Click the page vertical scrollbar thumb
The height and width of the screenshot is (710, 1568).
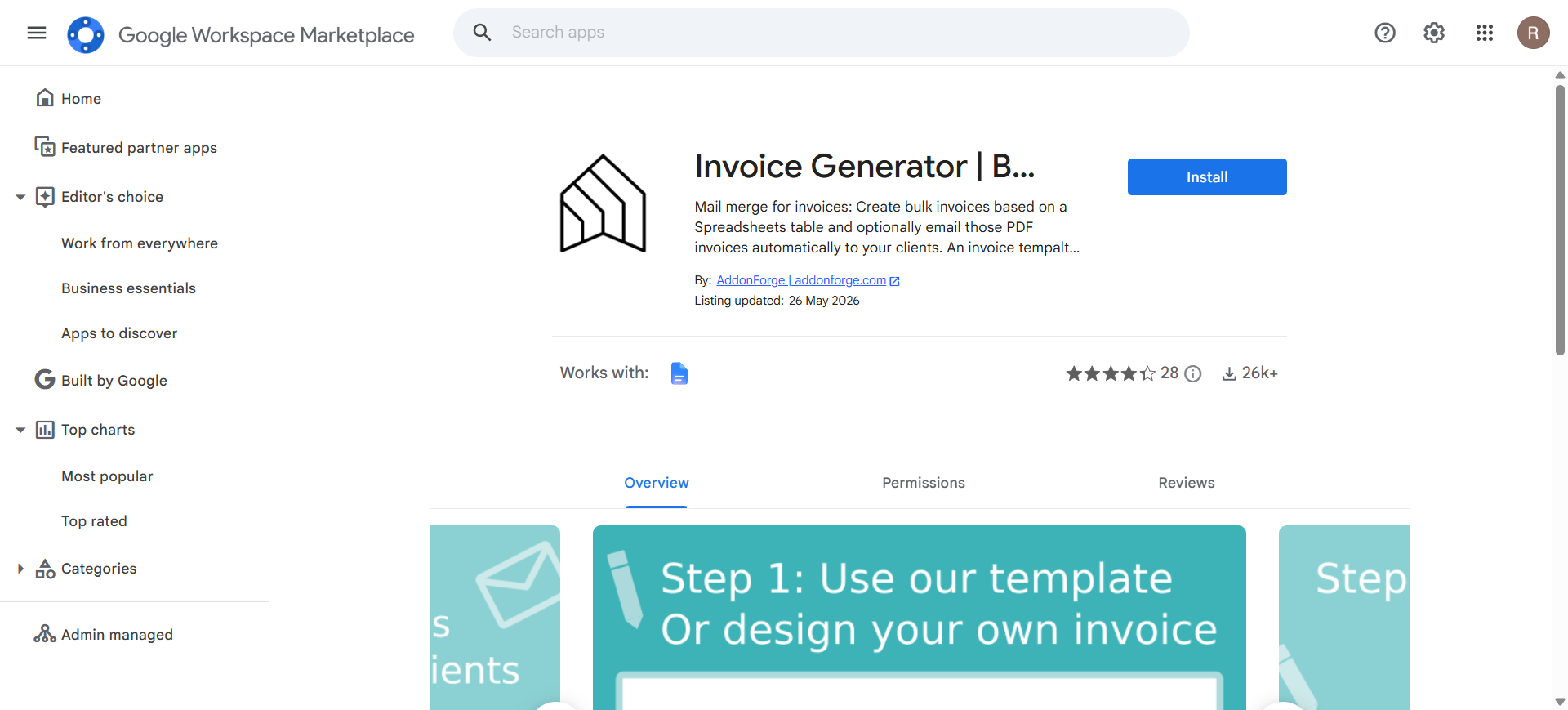coord(1560,219)
